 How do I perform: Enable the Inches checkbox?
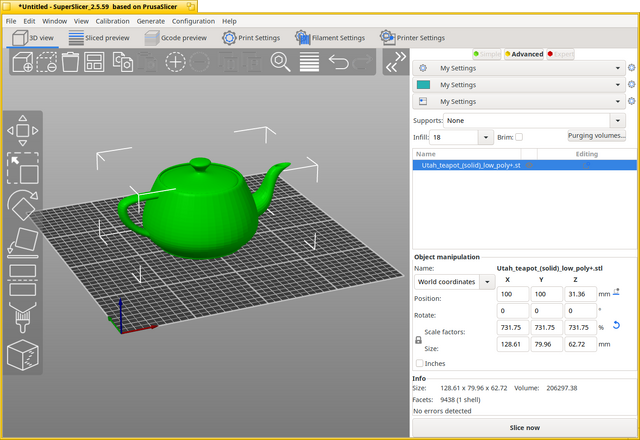click(419, 363)
